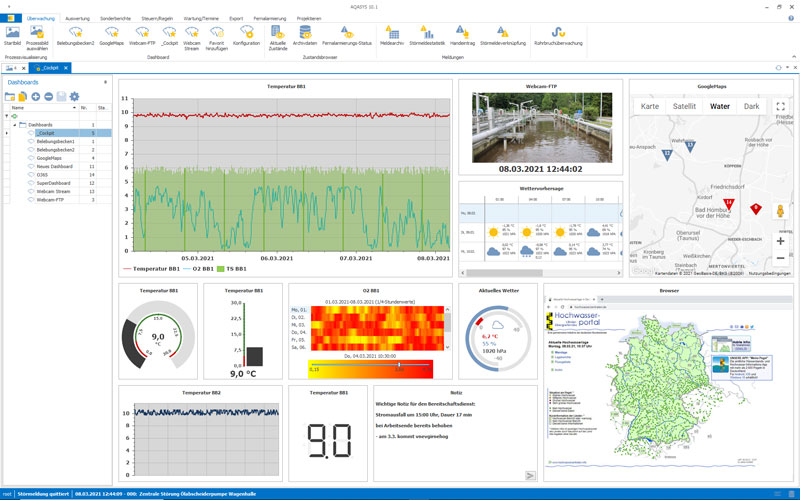Click map marker 14 near Bad Homburg
The image size is (800, 500).
click(729, 205)
